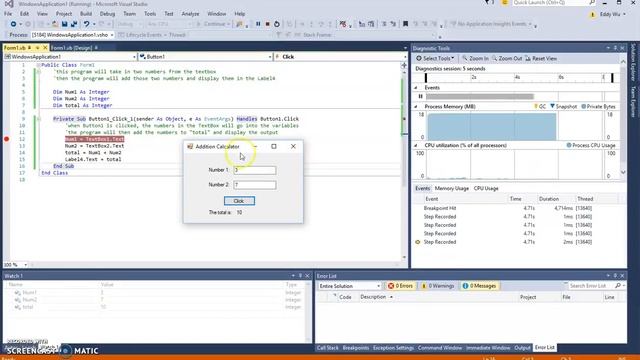Open the Team Explorer side tab
Image resolution: width=640 pixels, height=360 pixels.
click(633, 102)
